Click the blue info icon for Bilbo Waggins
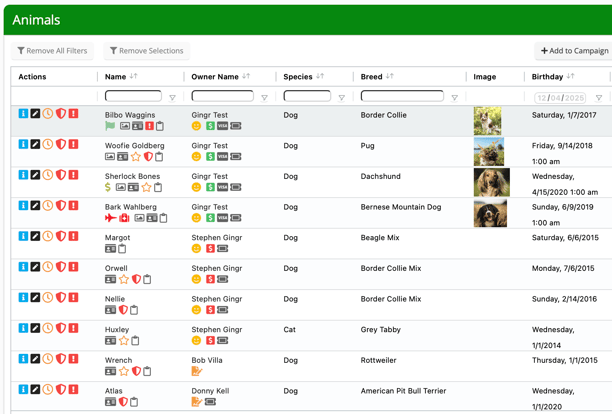The height and width of the screenshot is (414, 612). coord(23,114)
